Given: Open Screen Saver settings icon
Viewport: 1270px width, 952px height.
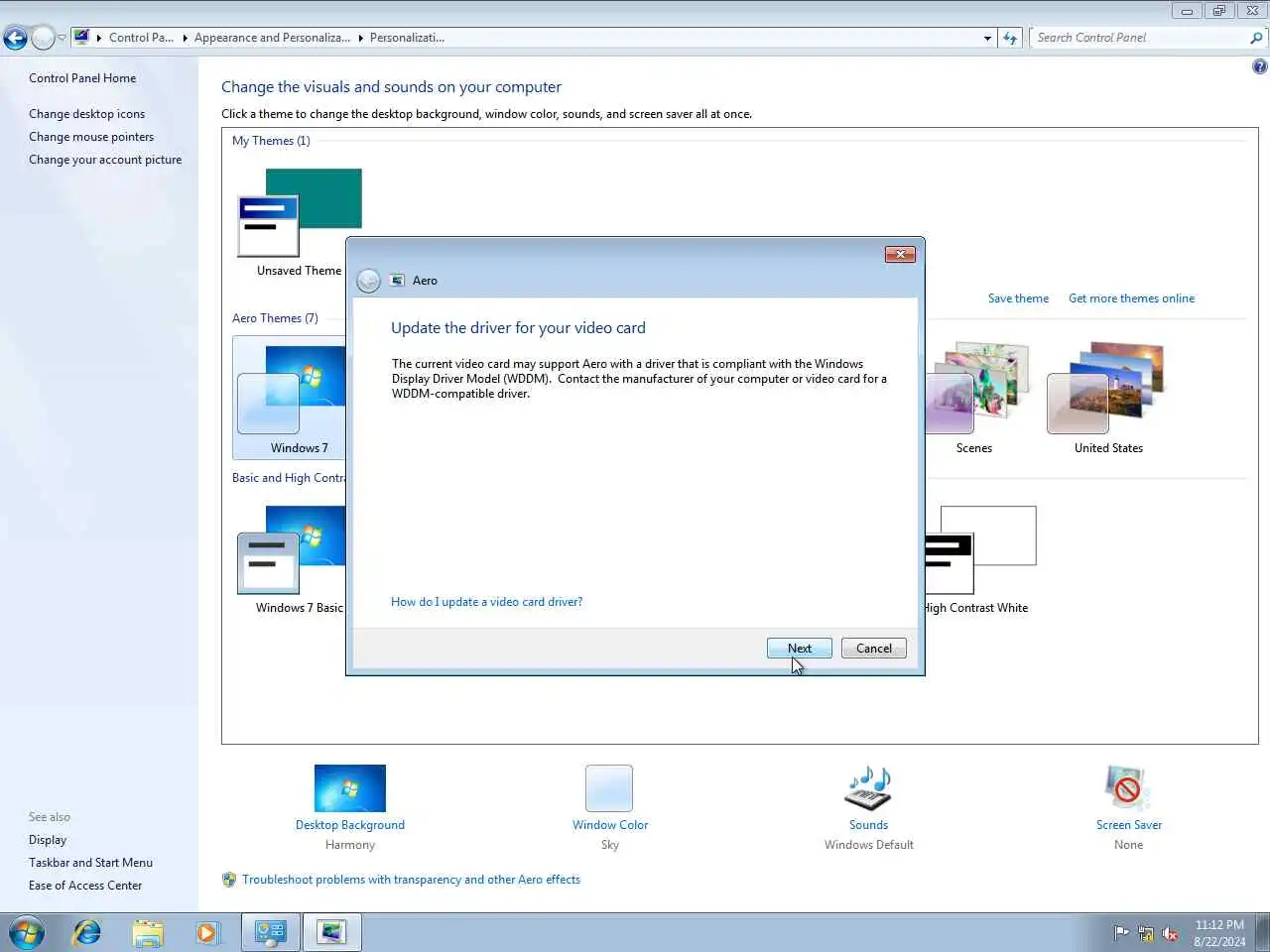Looking at the screenshot, I should tap(1128, 788).
